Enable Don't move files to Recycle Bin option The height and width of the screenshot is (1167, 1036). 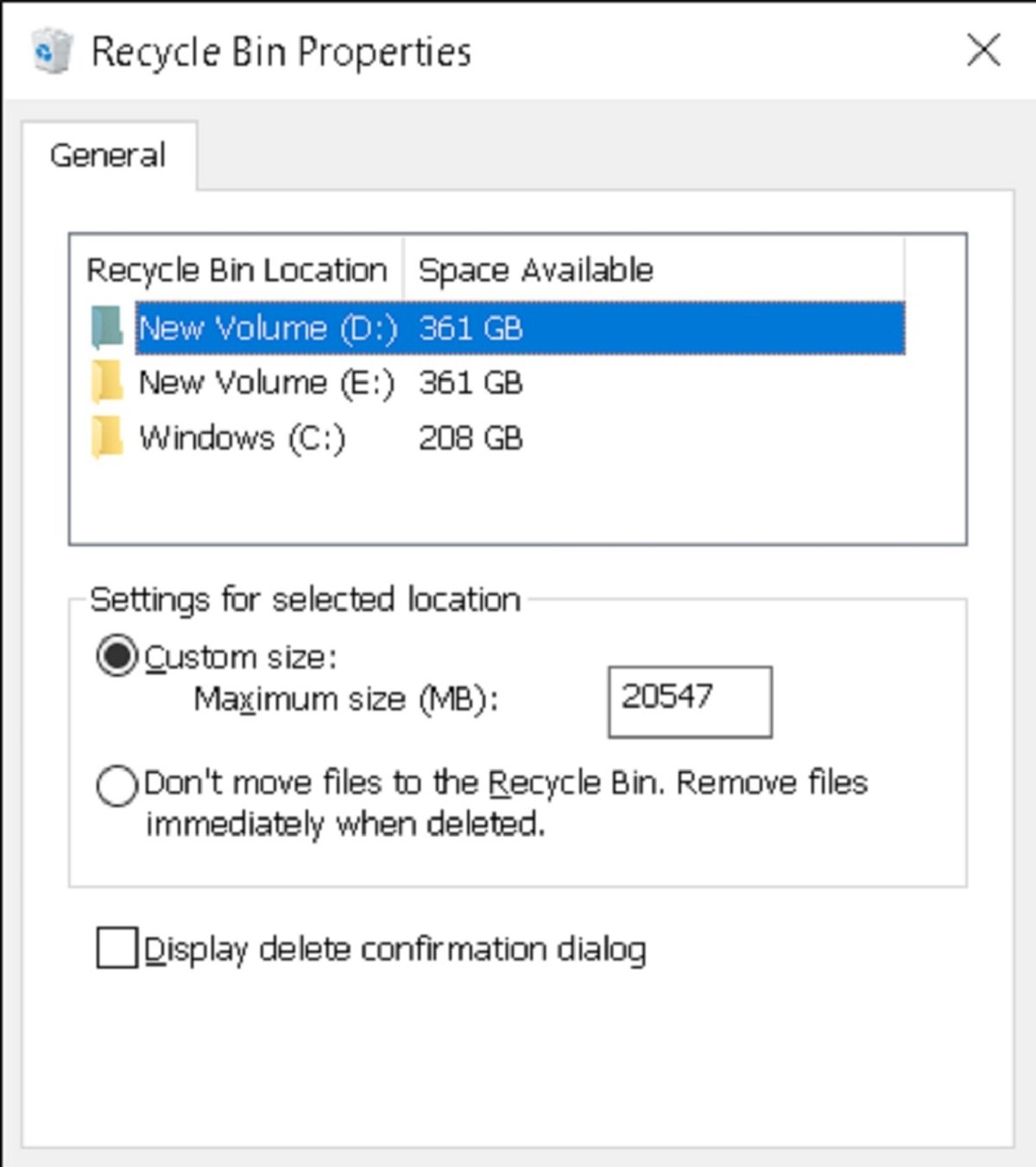(117, 785)
